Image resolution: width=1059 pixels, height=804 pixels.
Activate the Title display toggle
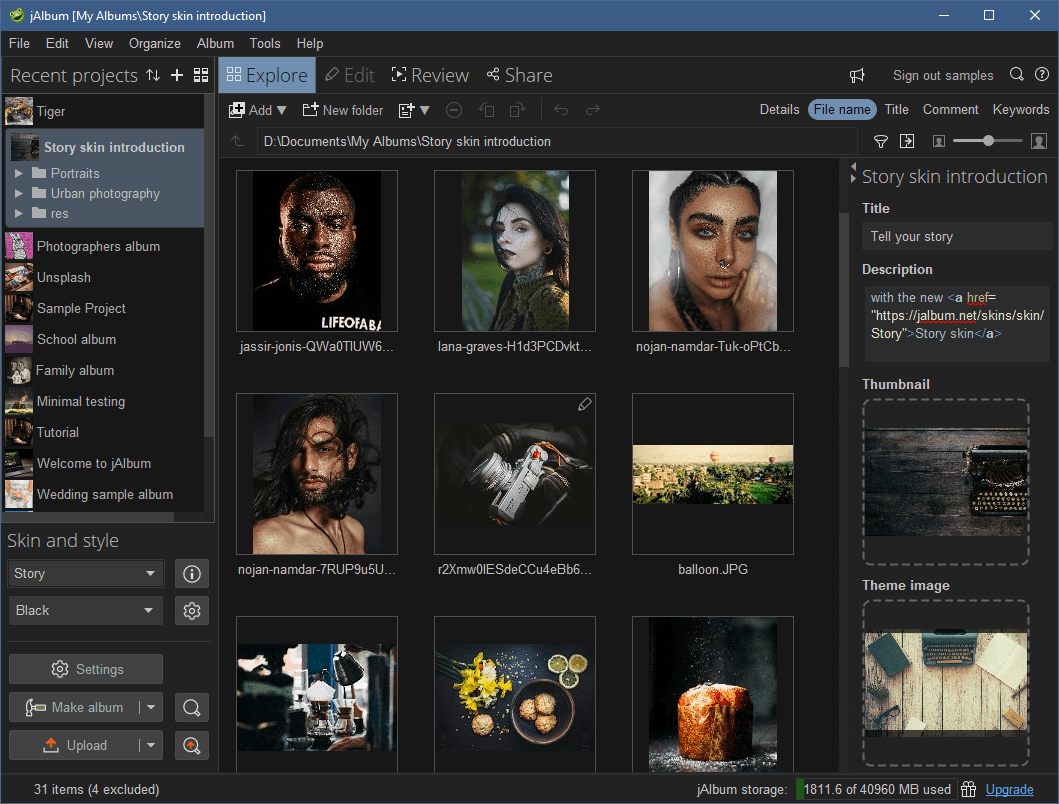(x=896, y=109)
